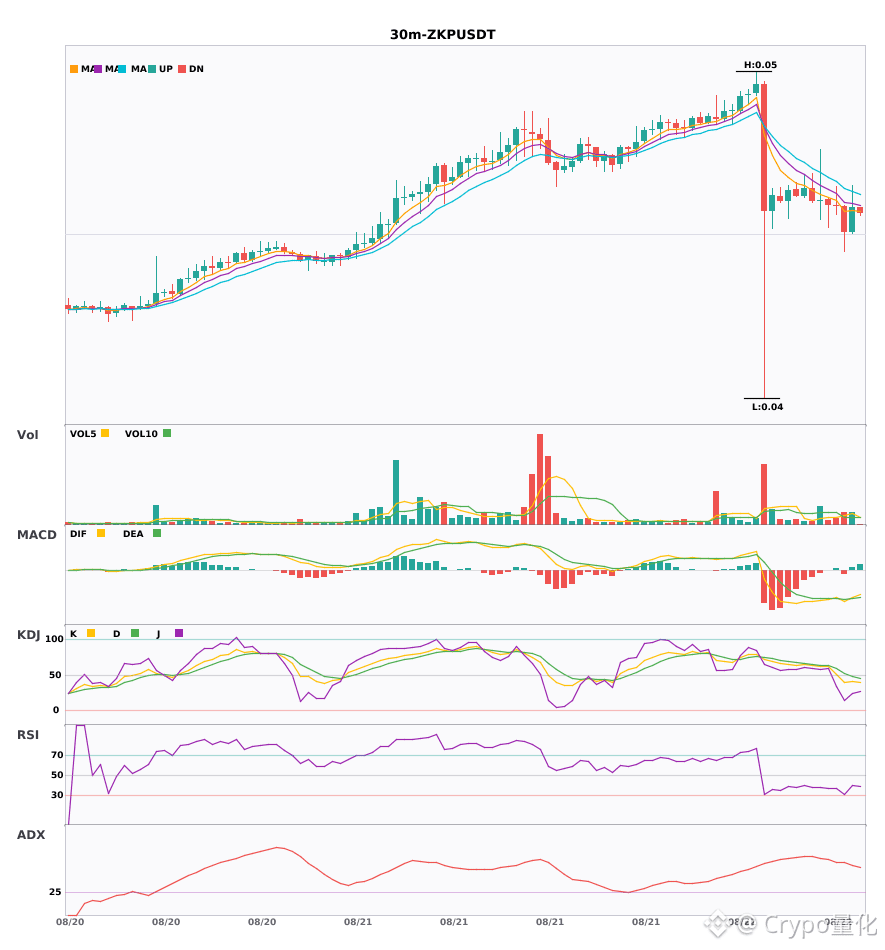The width and height of the screenshot is (885, 950).
Task: Toggle the red DN legend swatch
Action: tap(182, 69)
